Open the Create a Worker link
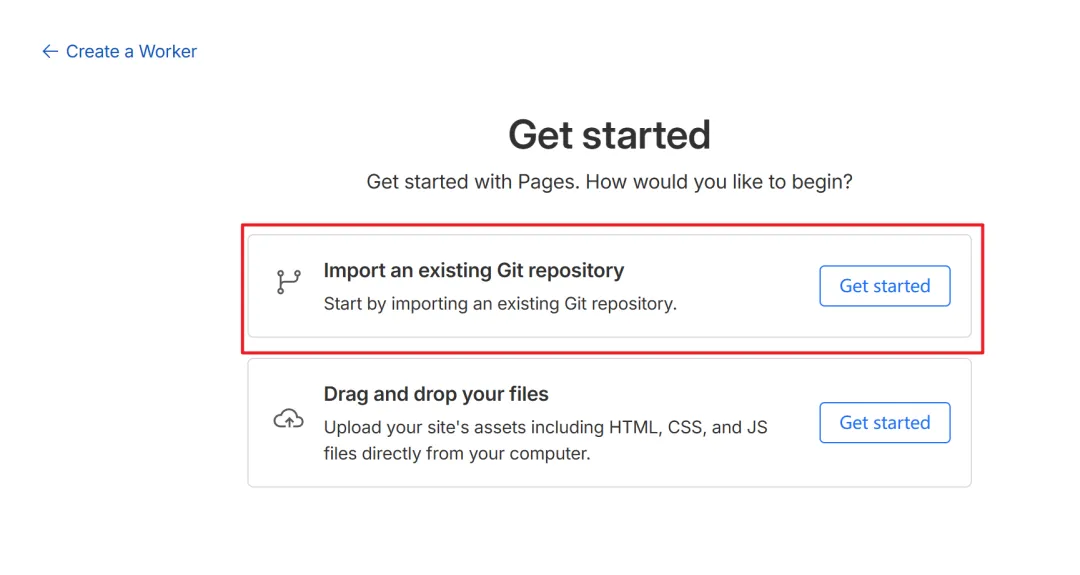The width and height of the screenshot is (1080, 575). (x=119, y=52)
